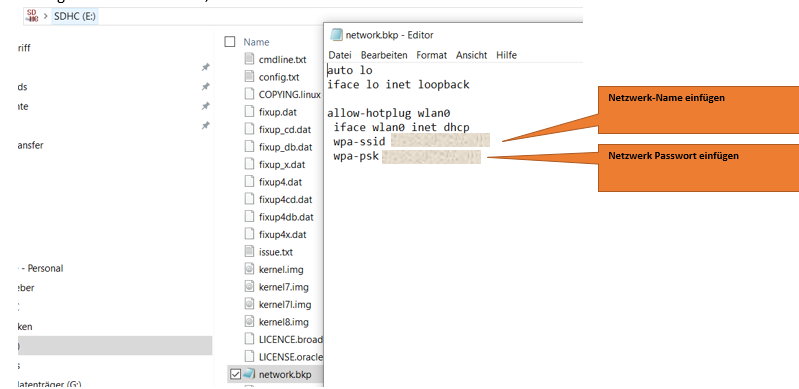The height and width of the screenshot is (389, 799).
Task: Select the fixup4cd.dat file icon
Action: 249,199
